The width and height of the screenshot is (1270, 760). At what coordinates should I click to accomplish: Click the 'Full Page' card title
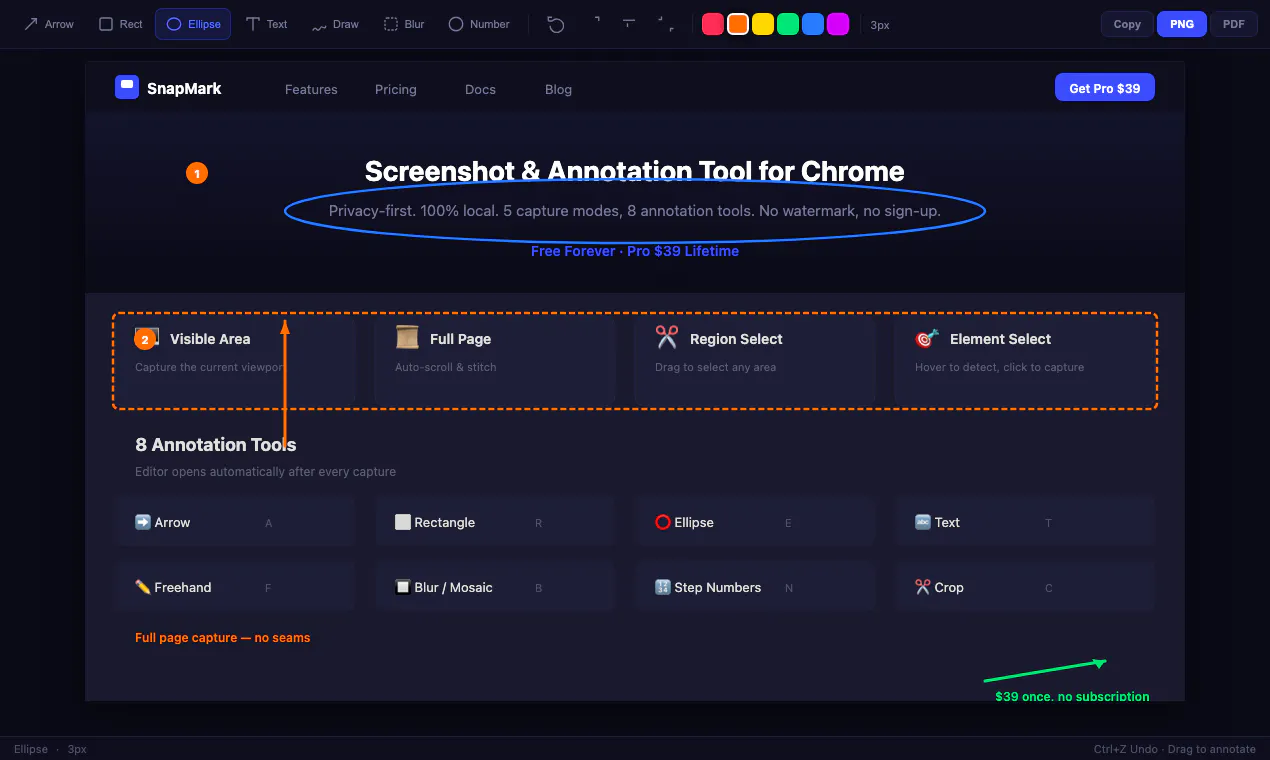[460, 339]
